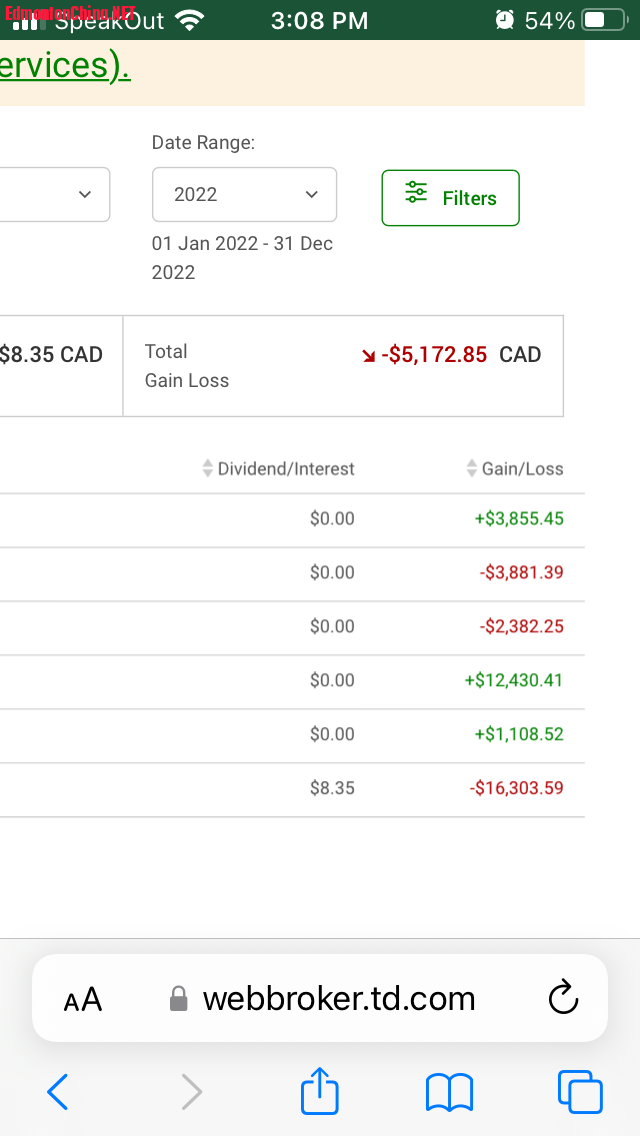The height and width of the screenshot is (1136, 640).
Task: Show open tabs via tabs icon
Action: coord(580,1092)
